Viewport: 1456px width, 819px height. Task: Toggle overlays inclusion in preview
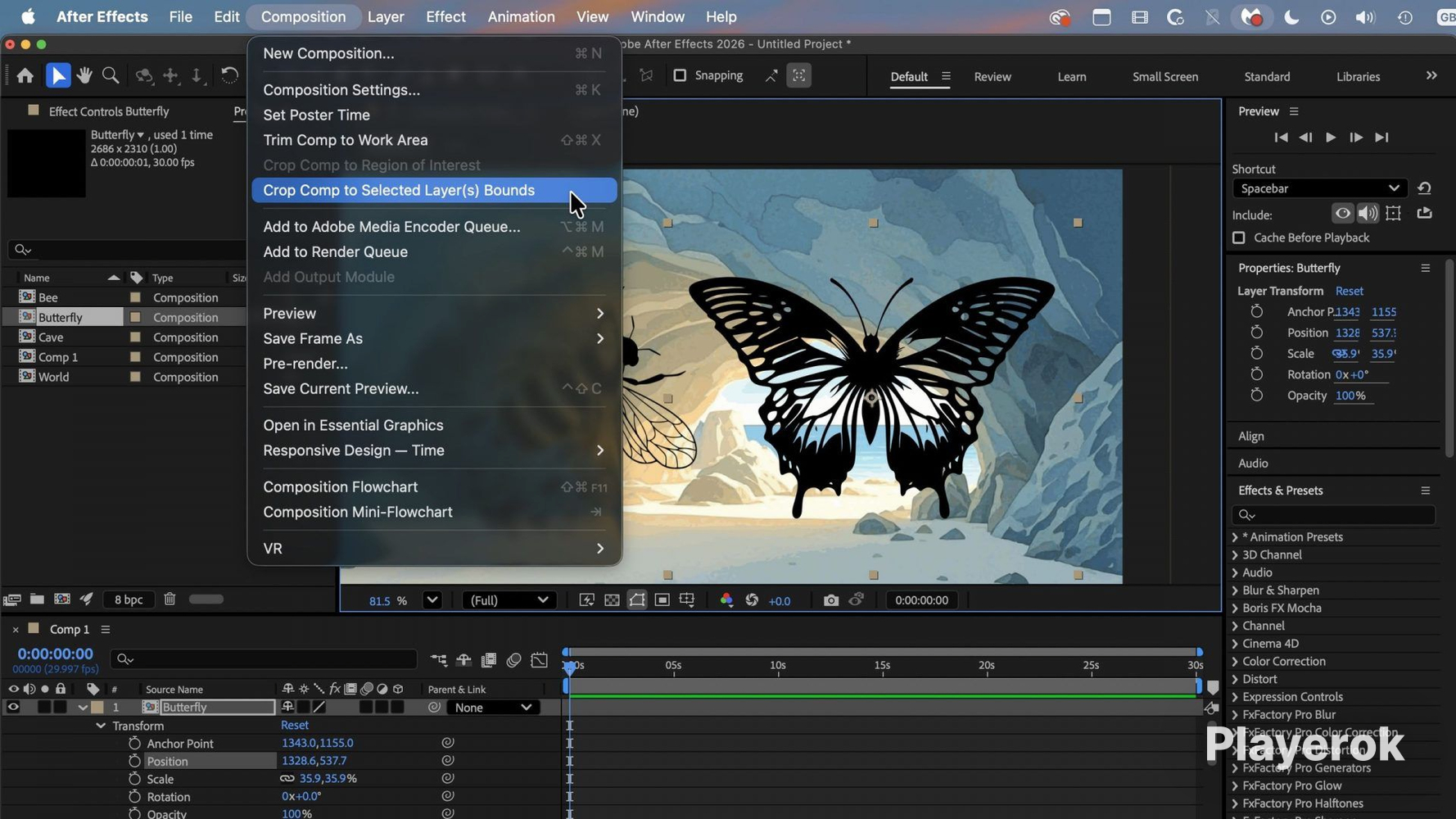pos(1394,214)
